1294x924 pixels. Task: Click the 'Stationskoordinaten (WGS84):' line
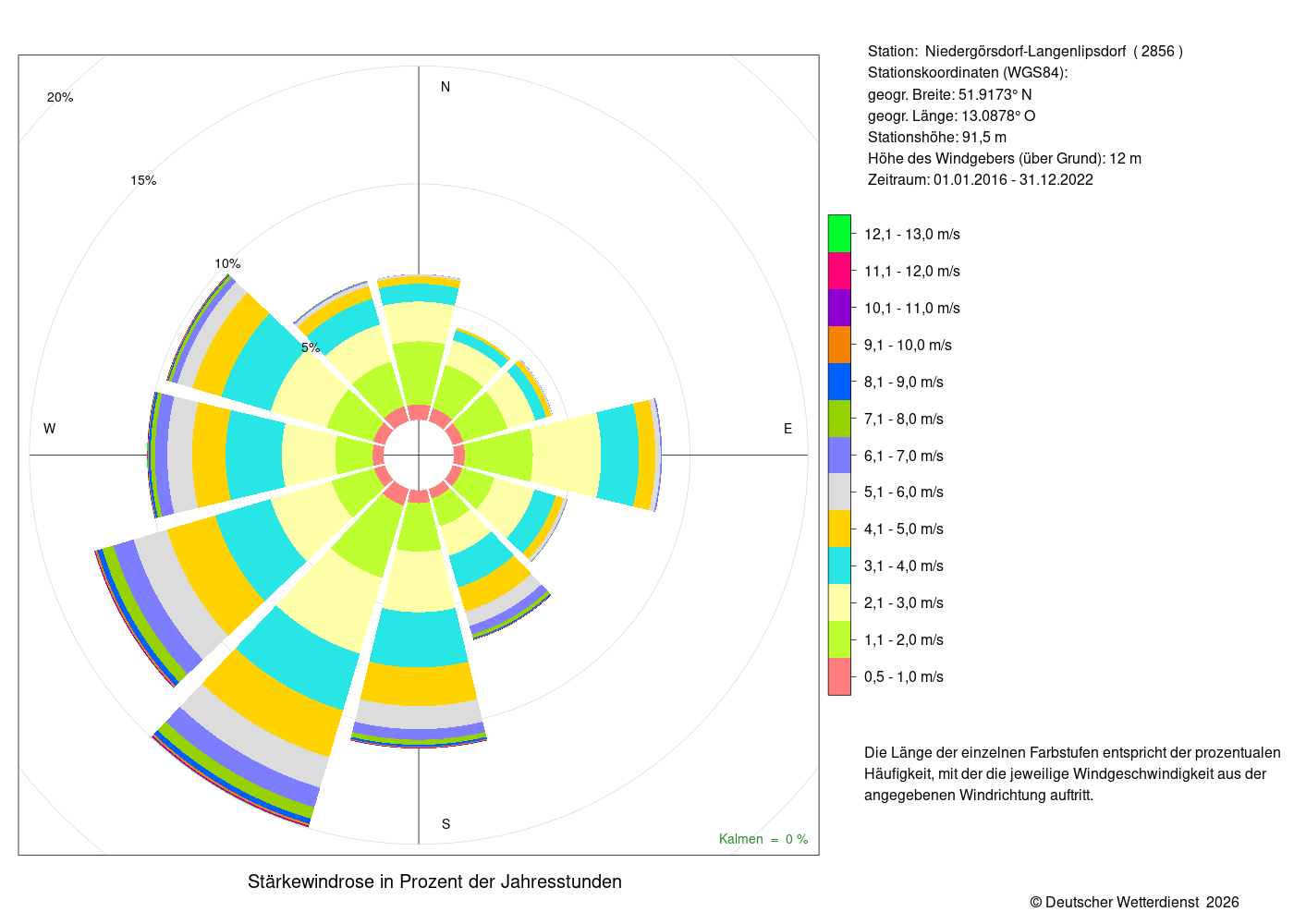coord(968,73)
